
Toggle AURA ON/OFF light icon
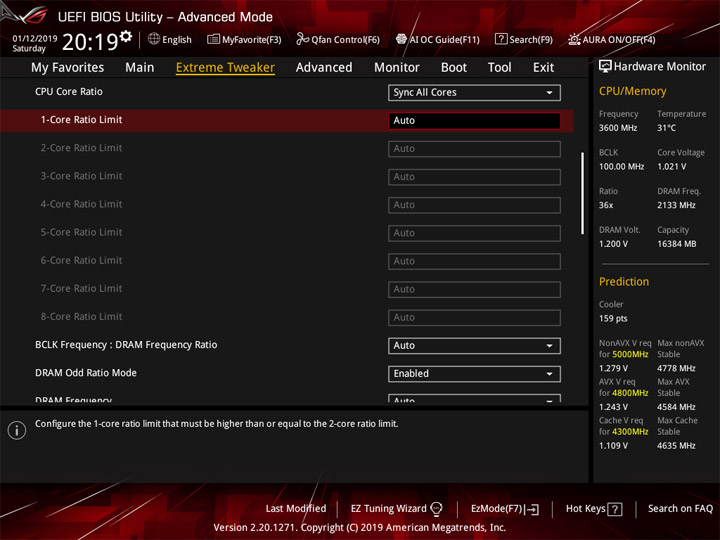[574, 39]
